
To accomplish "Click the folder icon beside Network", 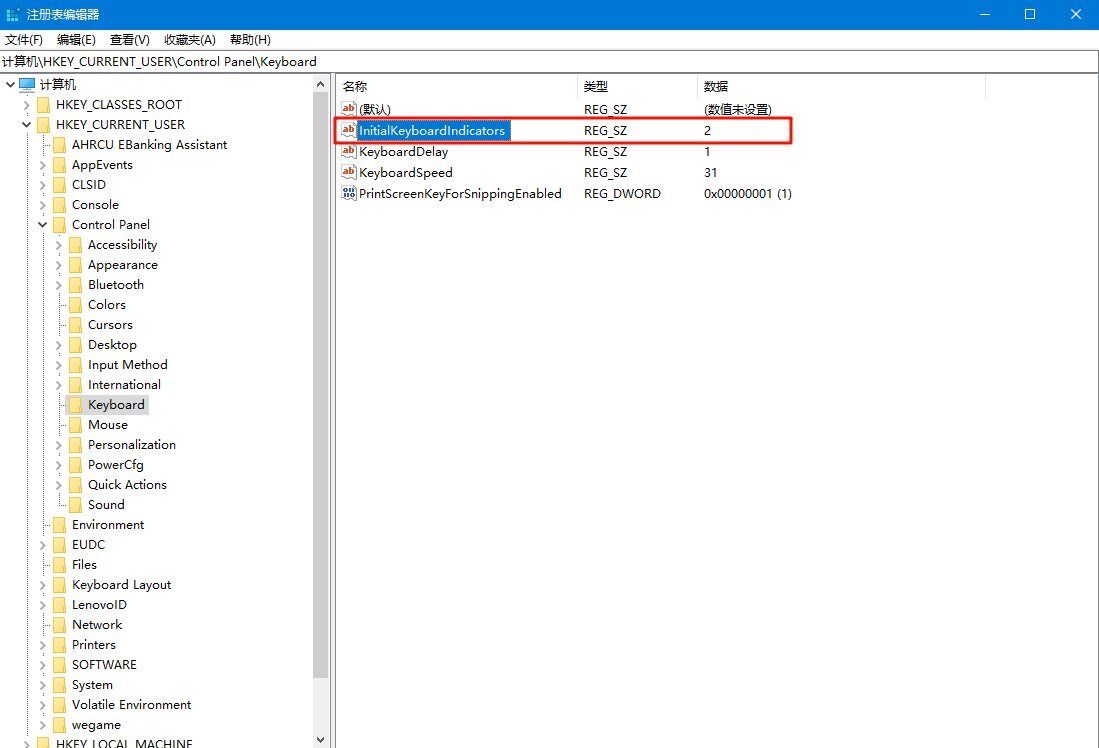I will point(60,625).
